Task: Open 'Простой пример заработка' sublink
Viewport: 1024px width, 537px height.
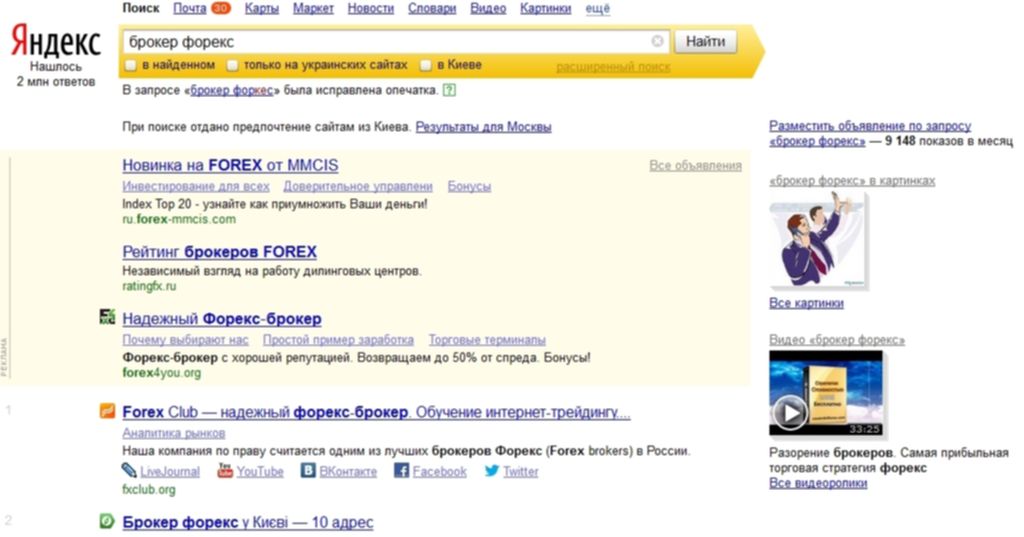Action: [338, 340]
